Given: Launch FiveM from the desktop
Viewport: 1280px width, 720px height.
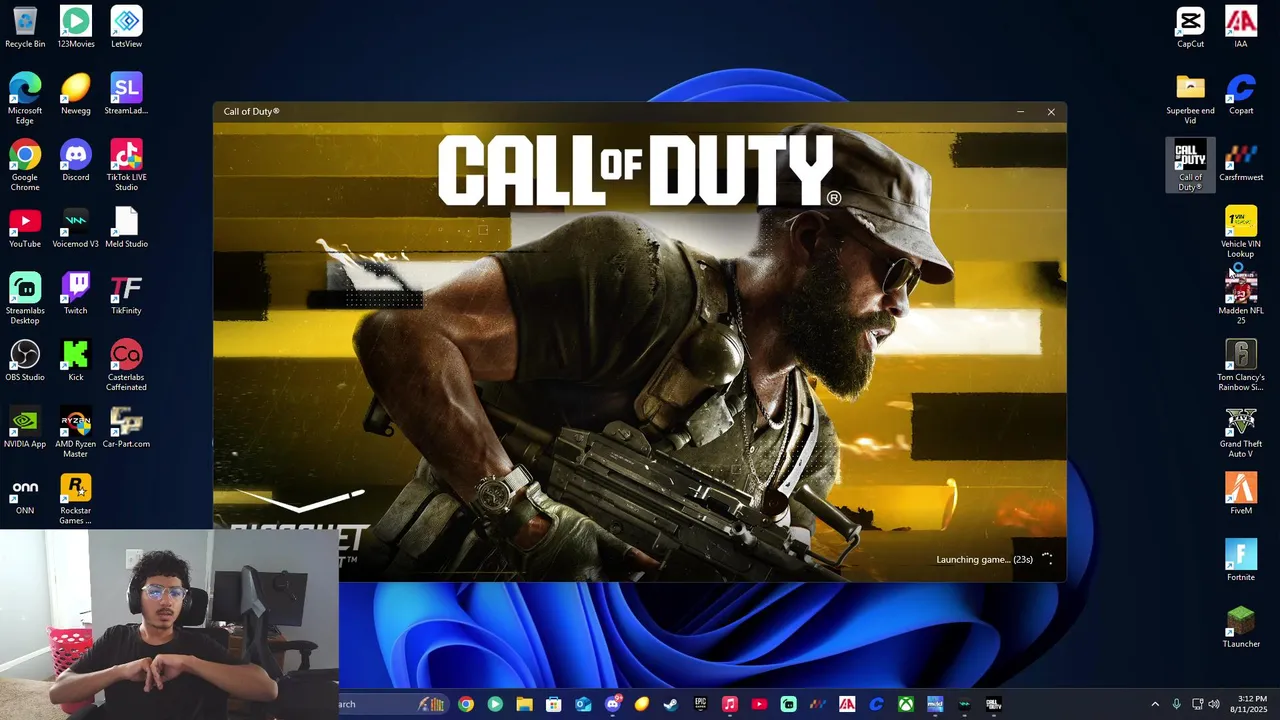Looking at the screenshot, I should 1241,494.
